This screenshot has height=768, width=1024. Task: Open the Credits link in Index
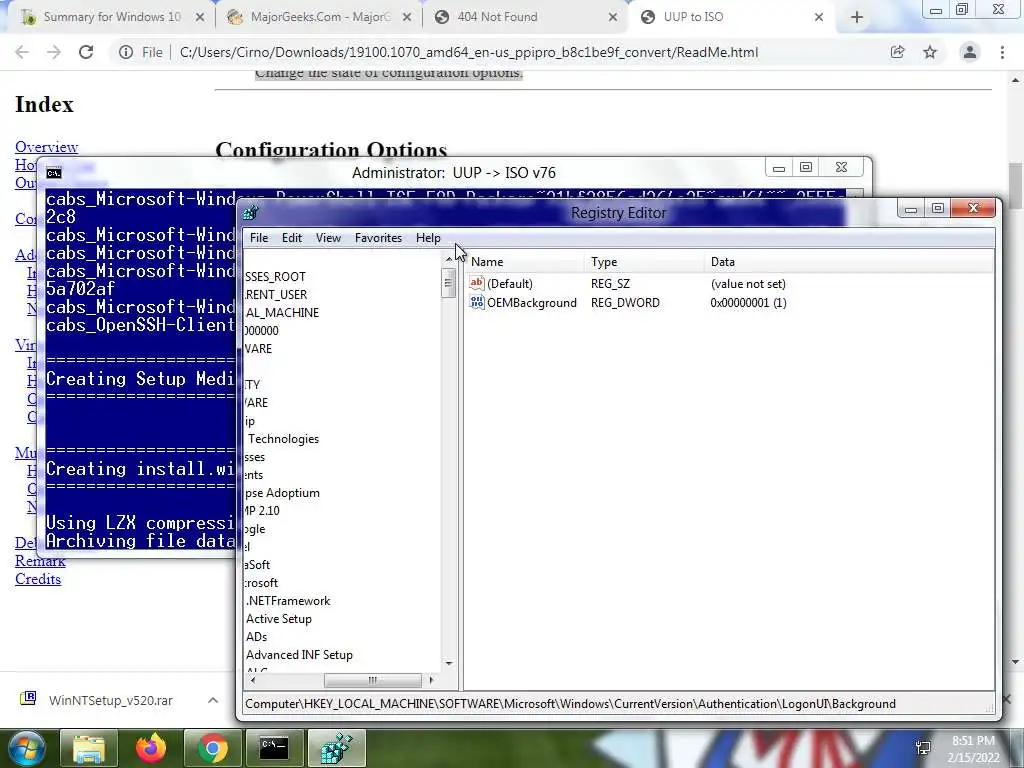tap(38, 579)
